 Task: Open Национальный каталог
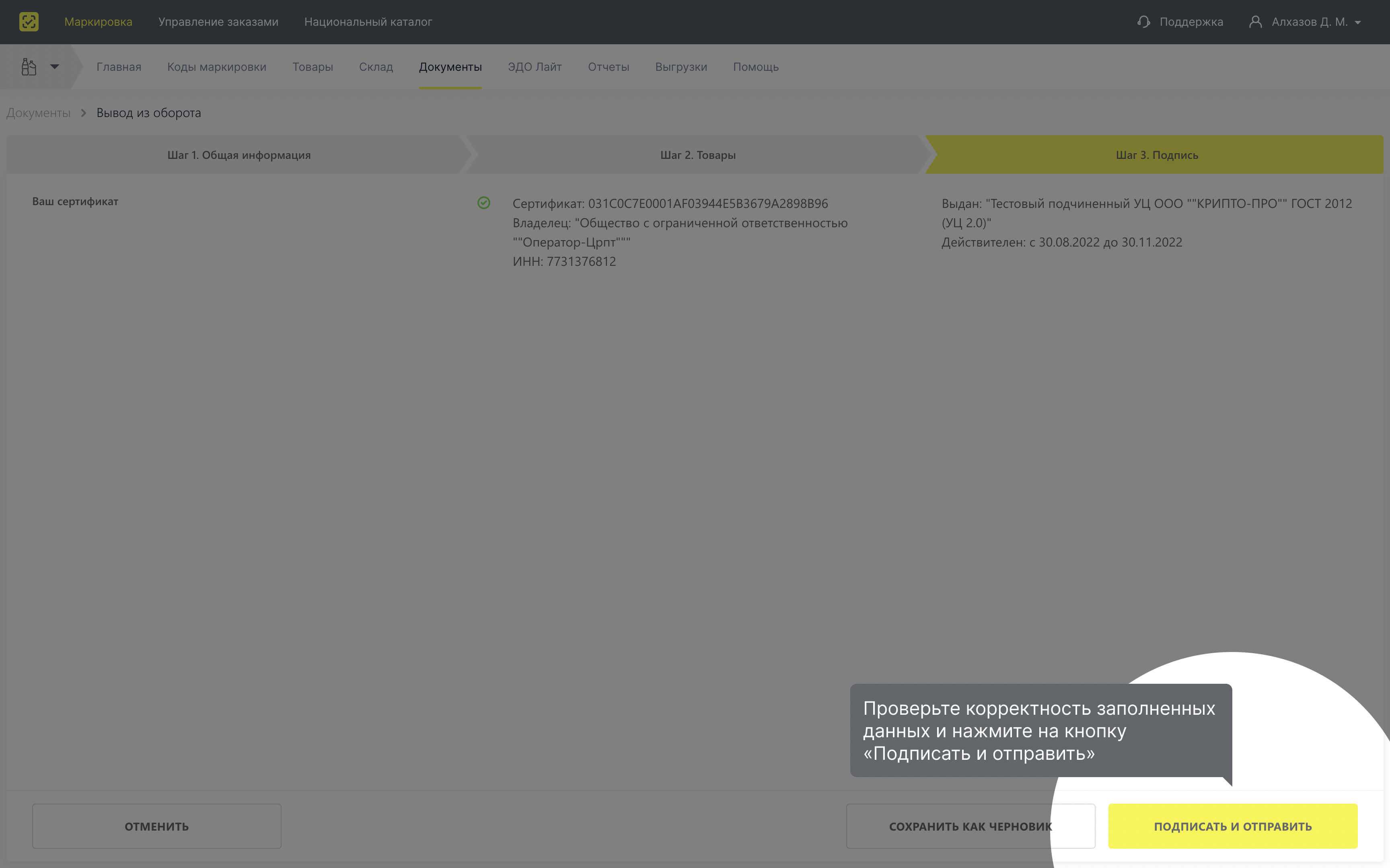pyautogui.click(x=368, y=22)
